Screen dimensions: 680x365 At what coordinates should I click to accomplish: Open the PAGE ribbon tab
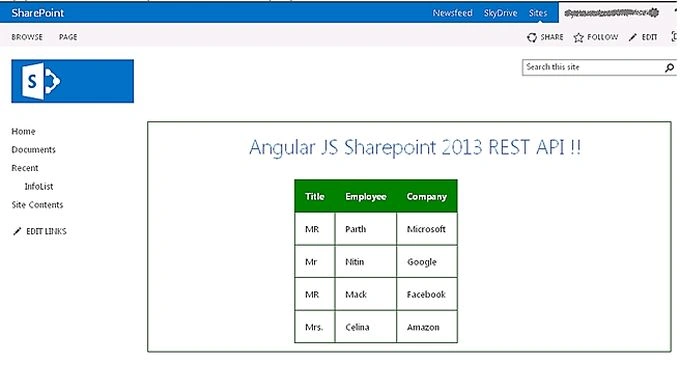click(x=68, y=37)
